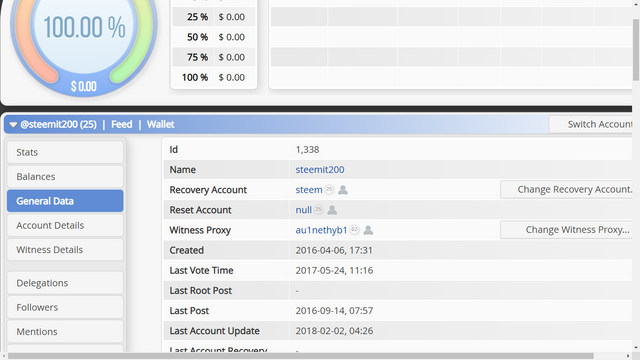Screen dimensions: 640x360
Task: Select Last Vote Time 2017-05-24, 11:16
Action: click(x=334, y=271)
